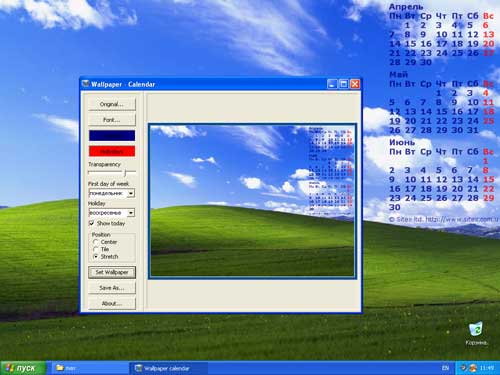Click the first system tray icon

pyautogui.click(x=463, y=368)
